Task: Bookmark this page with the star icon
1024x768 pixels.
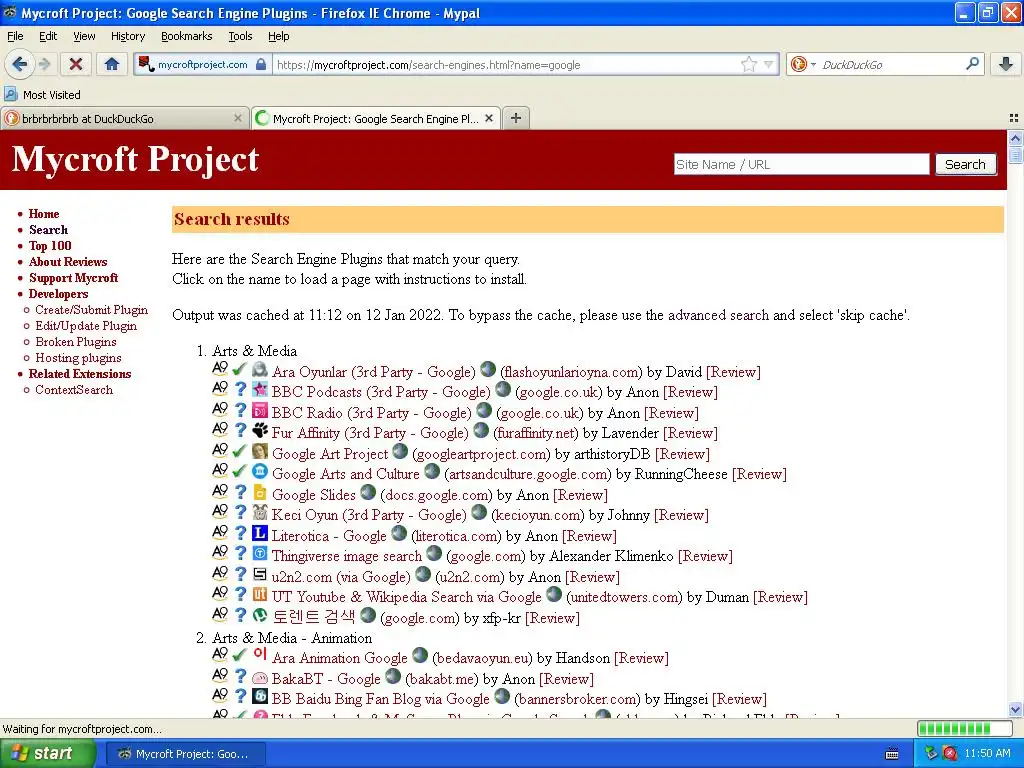Action: (748, 64)
